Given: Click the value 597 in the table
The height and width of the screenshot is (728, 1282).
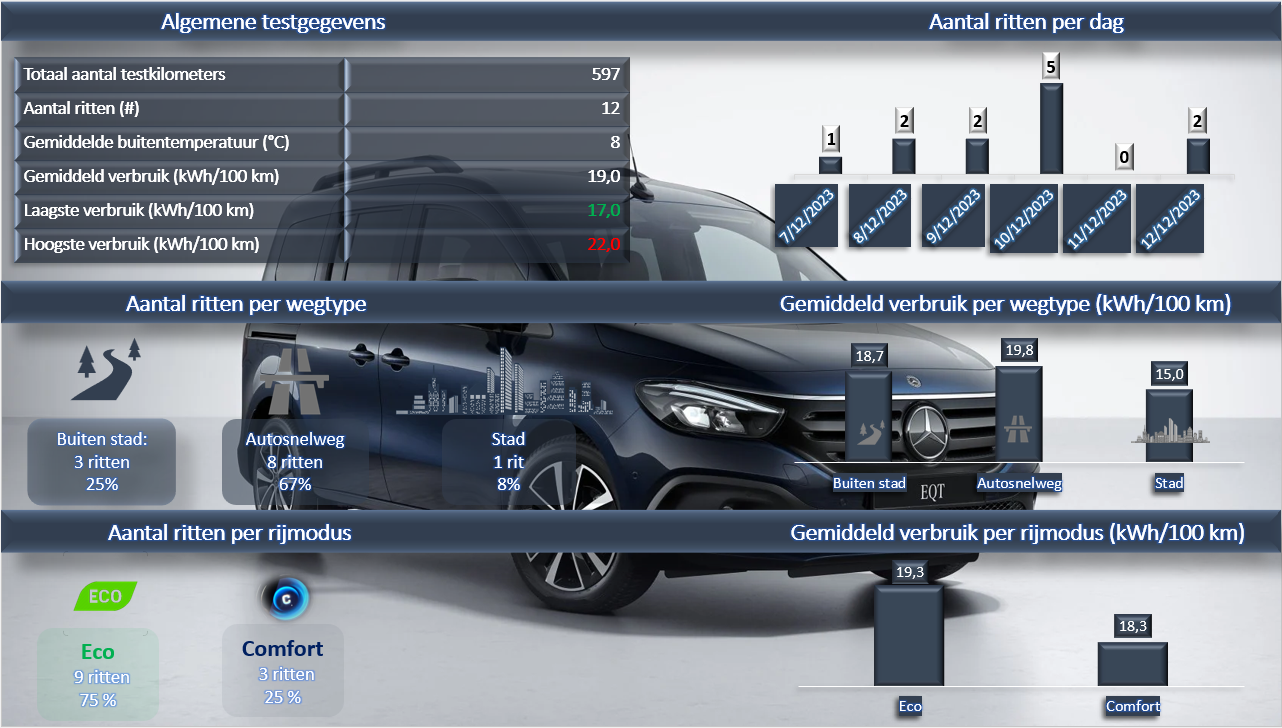Looking at the screenshot, I should point(606,74).
